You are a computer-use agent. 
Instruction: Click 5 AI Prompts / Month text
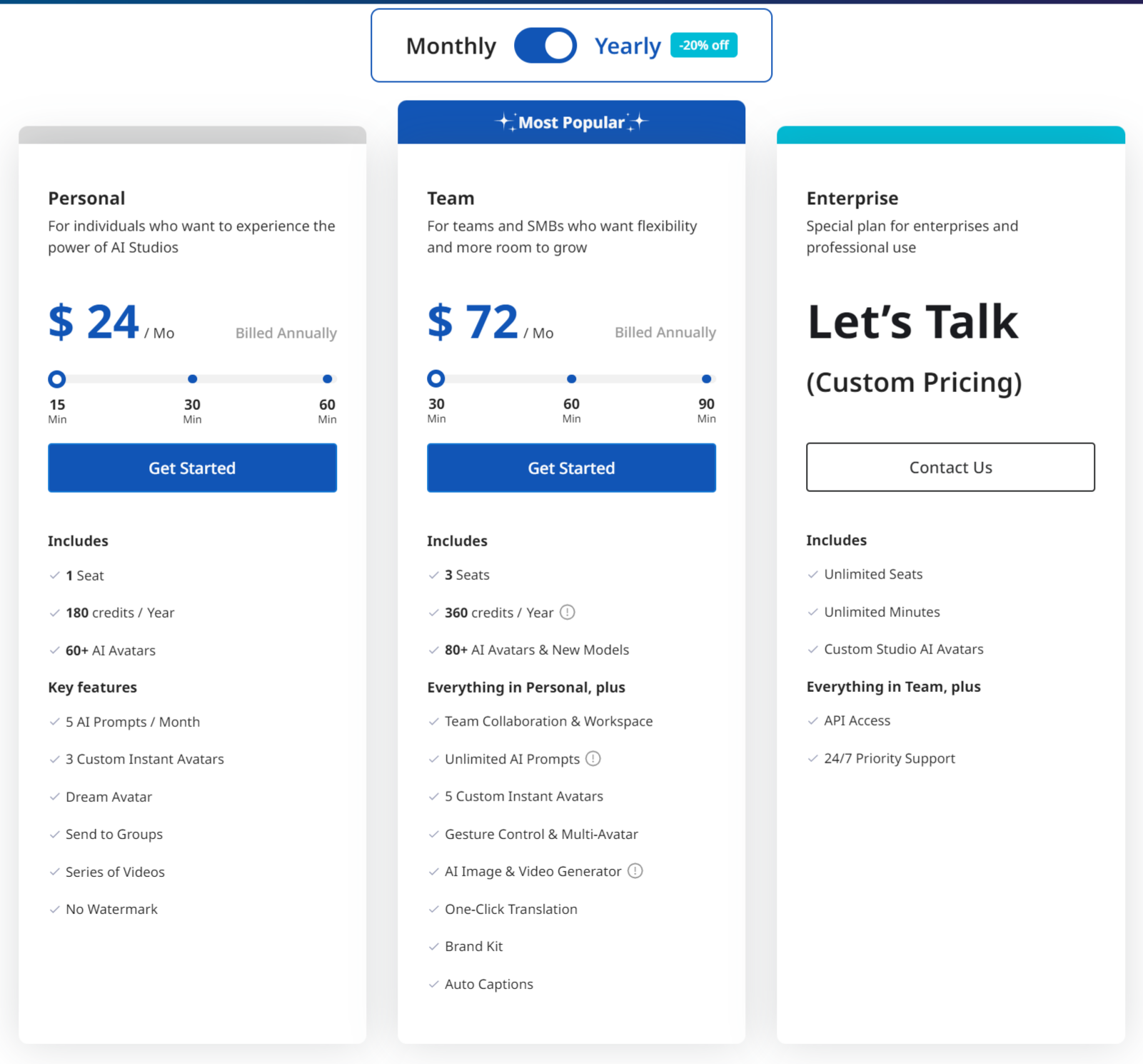[133, 722]
